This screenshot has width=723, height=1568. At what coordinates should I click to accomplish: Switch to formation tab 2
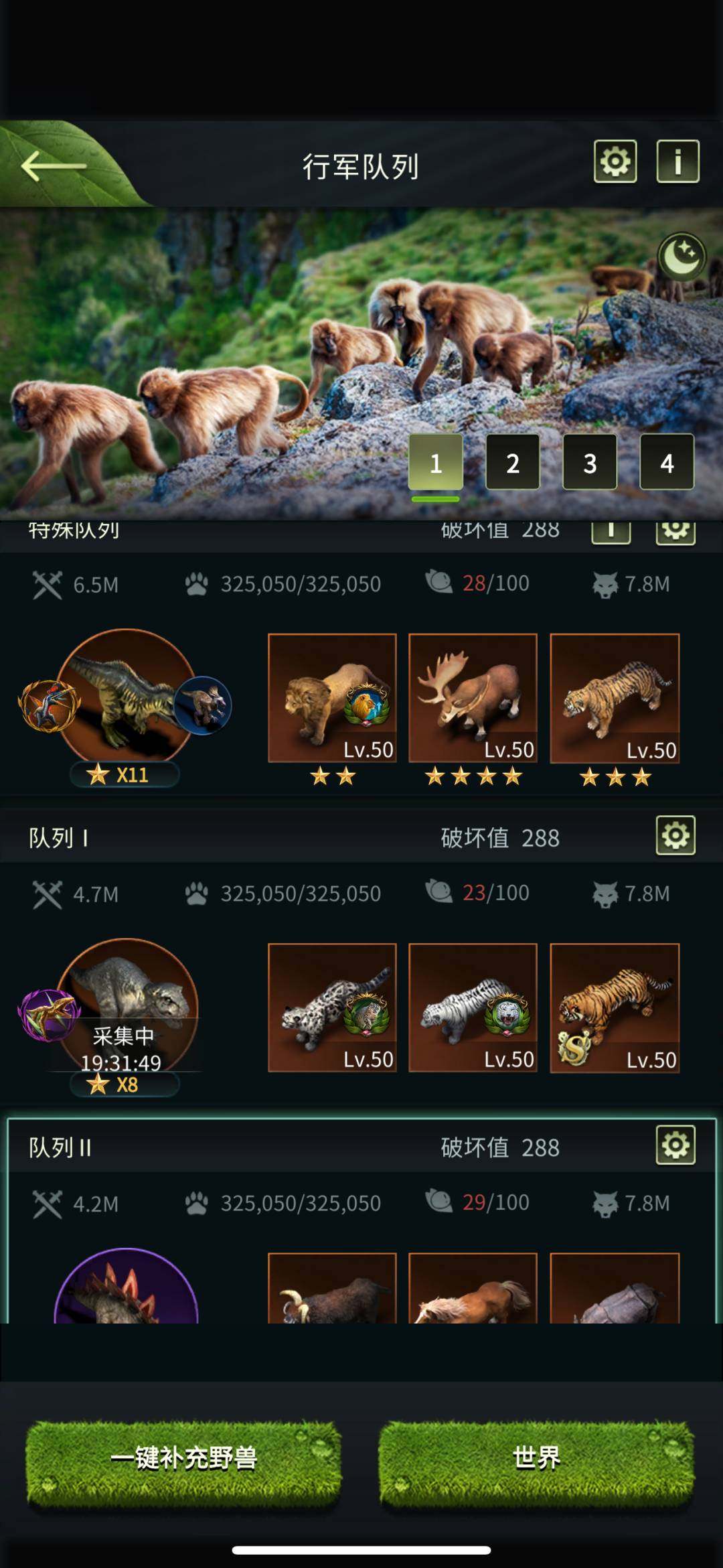coord(513,462)
